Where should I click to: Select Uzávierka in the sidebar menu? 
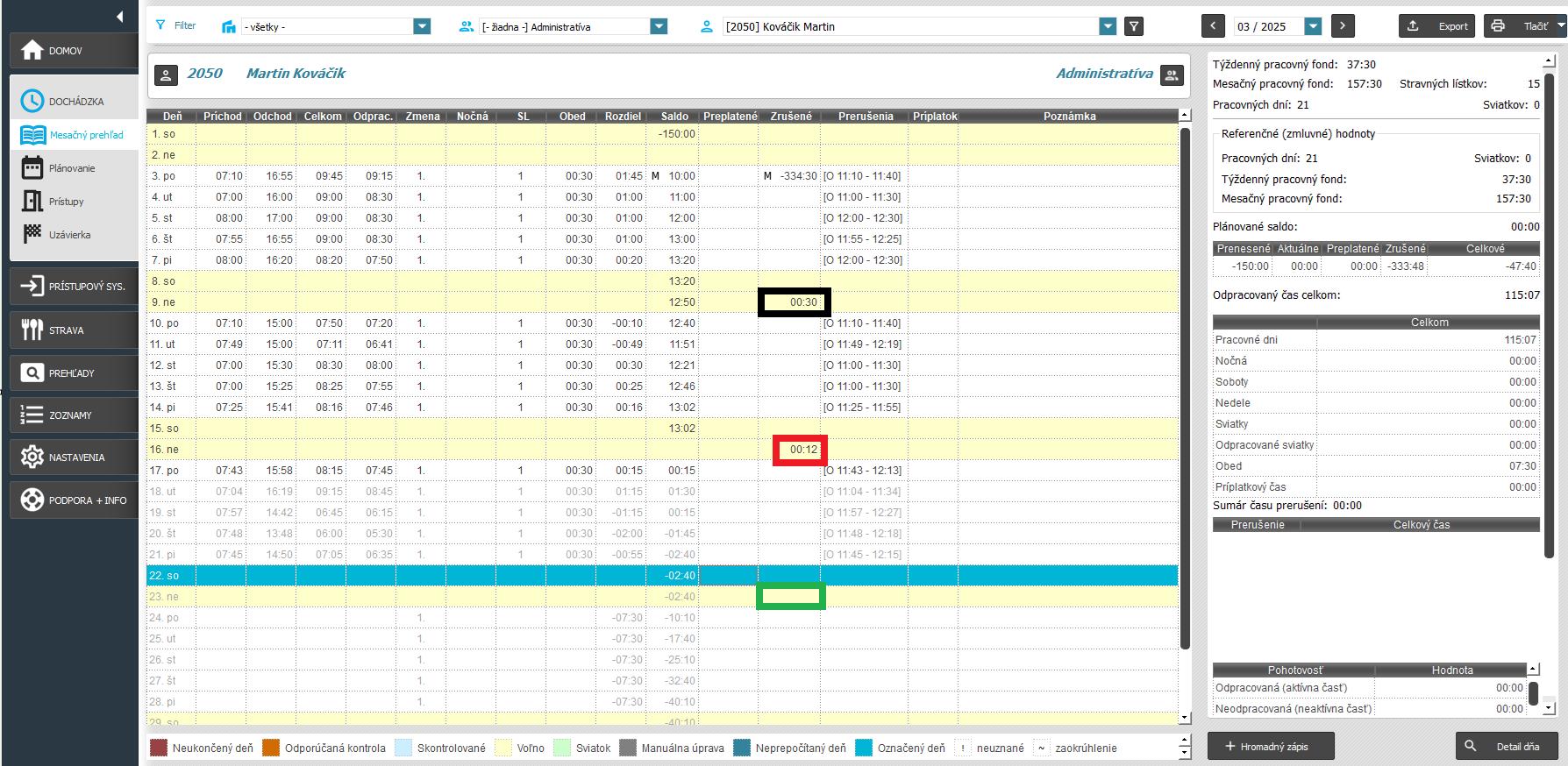pyautogui.click(x=69, y=235)
